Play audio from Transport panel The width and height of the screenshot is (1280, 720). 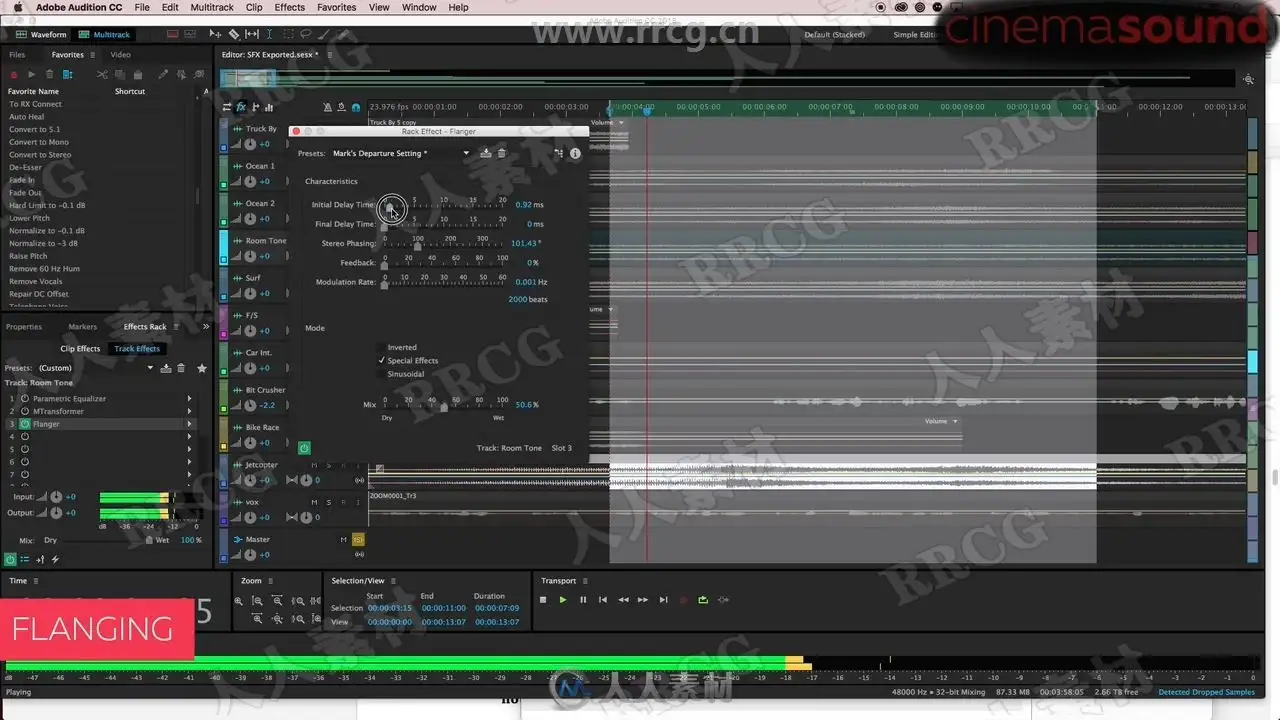click(563, 600)
